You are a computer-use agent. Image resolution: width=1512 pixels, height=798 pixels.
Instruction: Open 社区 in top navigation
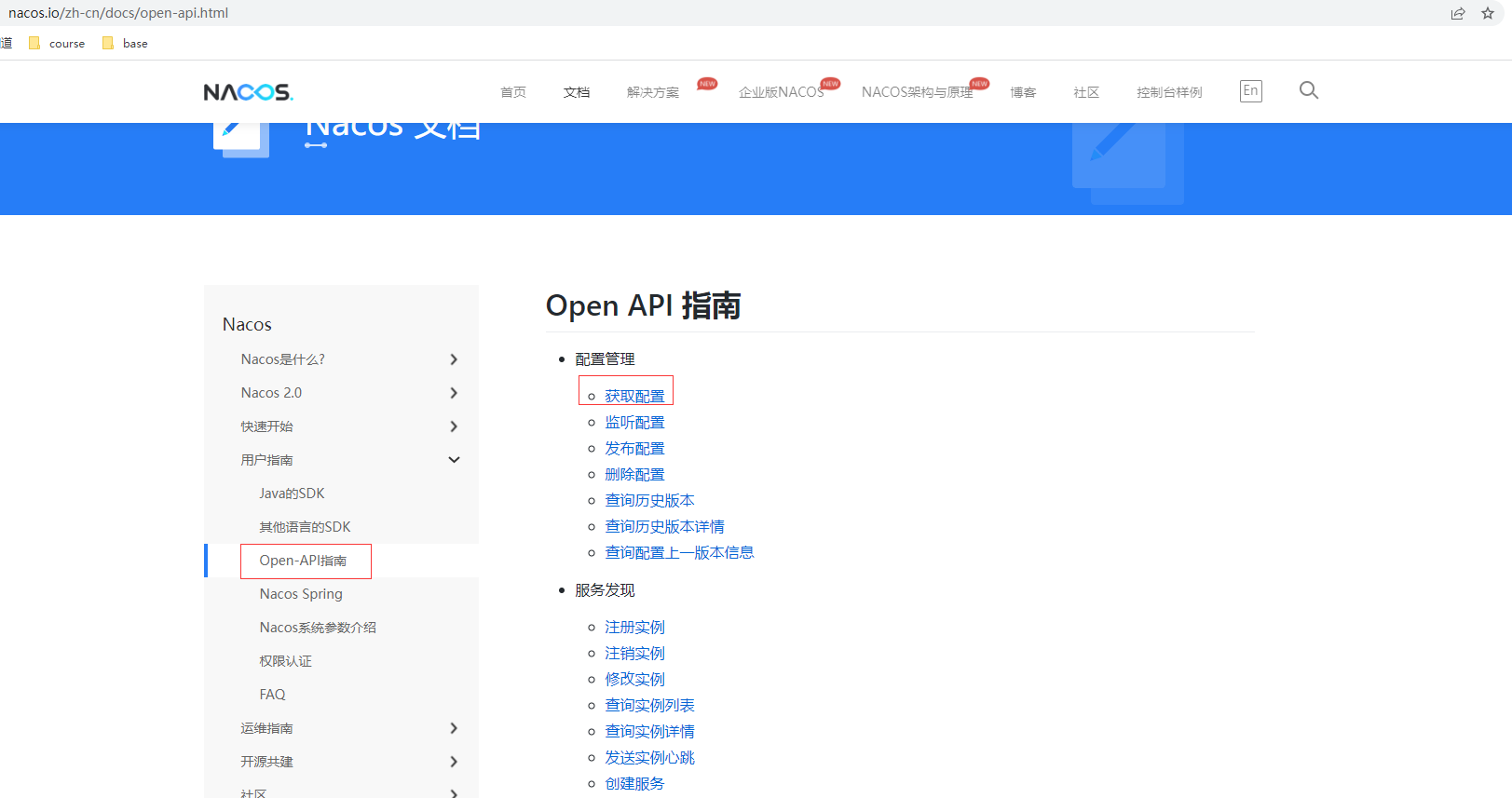pyautogui.click(x=1086, y=92)
